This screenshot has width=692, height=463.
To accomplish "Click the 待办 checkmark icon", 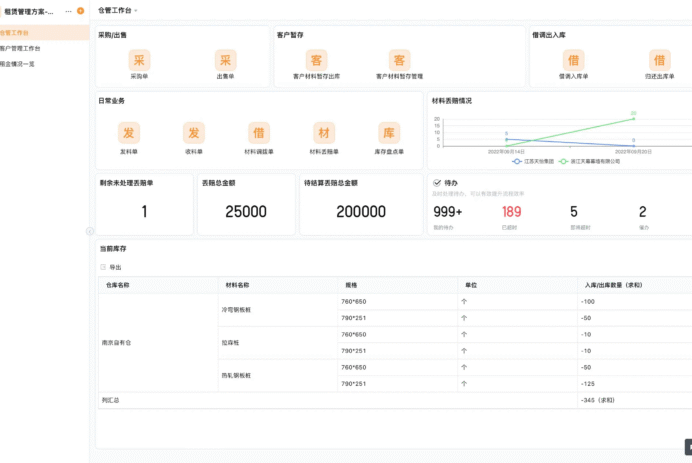I will point(437,183).
